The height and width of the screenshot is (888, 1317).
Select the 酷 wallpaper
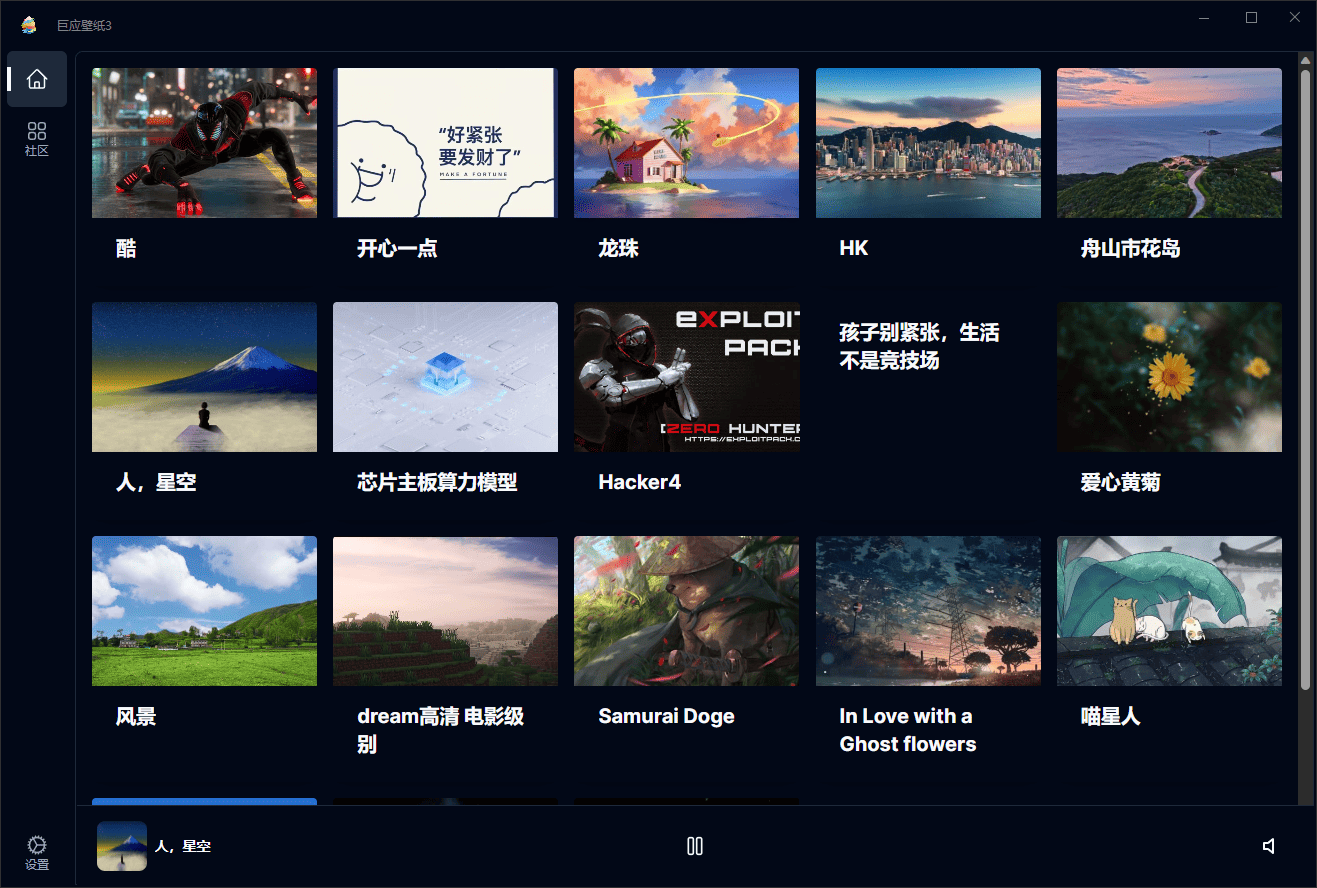pos(204,142)
